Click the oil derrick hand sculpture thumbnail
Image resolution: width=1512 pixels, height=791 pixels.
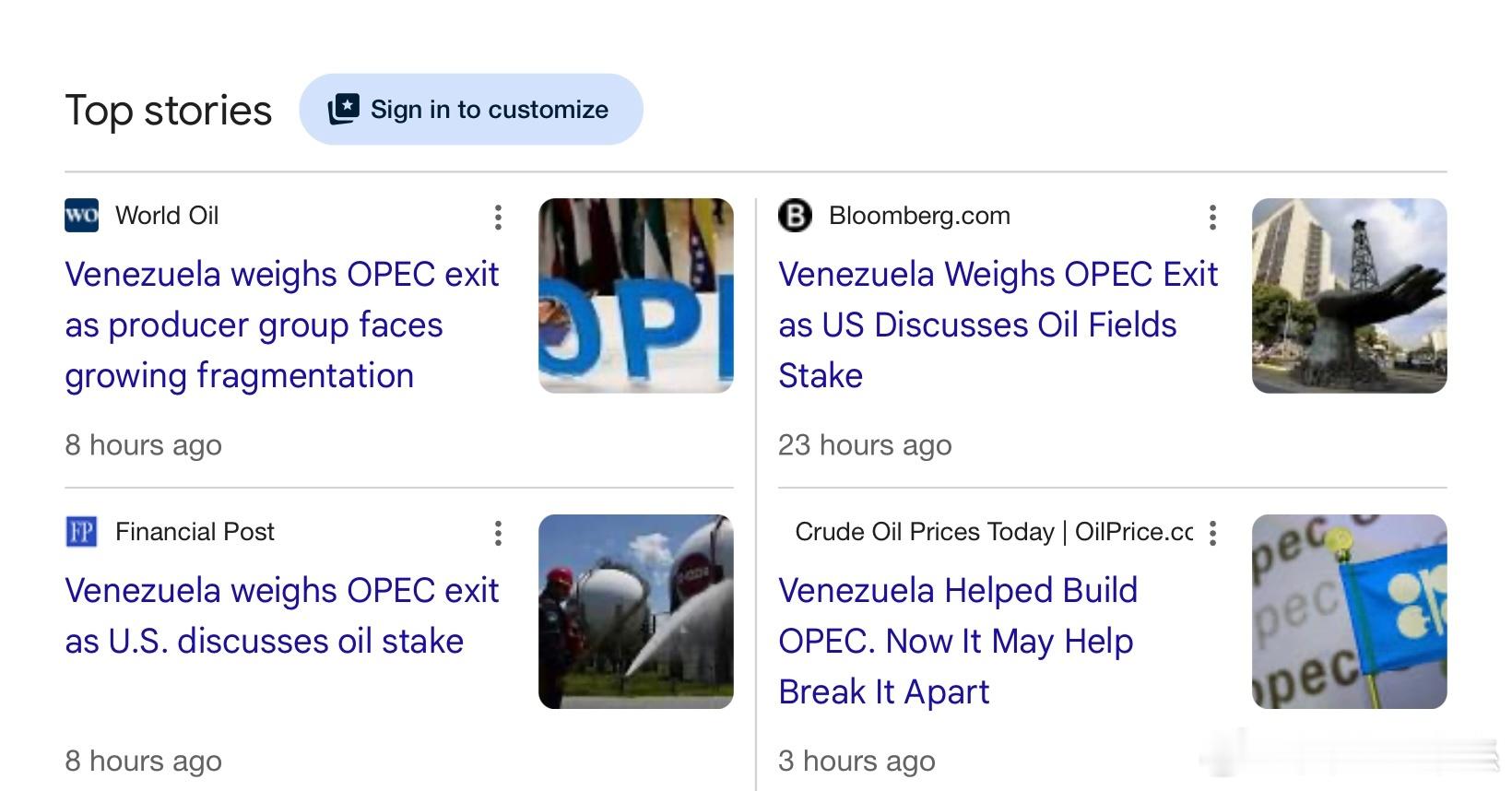tap(1350, 296)
